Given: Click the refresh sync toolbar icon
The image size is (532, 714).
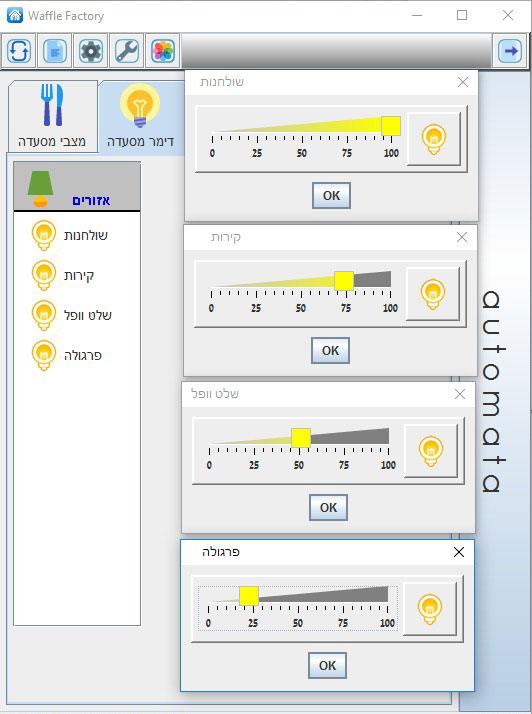Looking at the screenshot, I should tap(18, 51).
